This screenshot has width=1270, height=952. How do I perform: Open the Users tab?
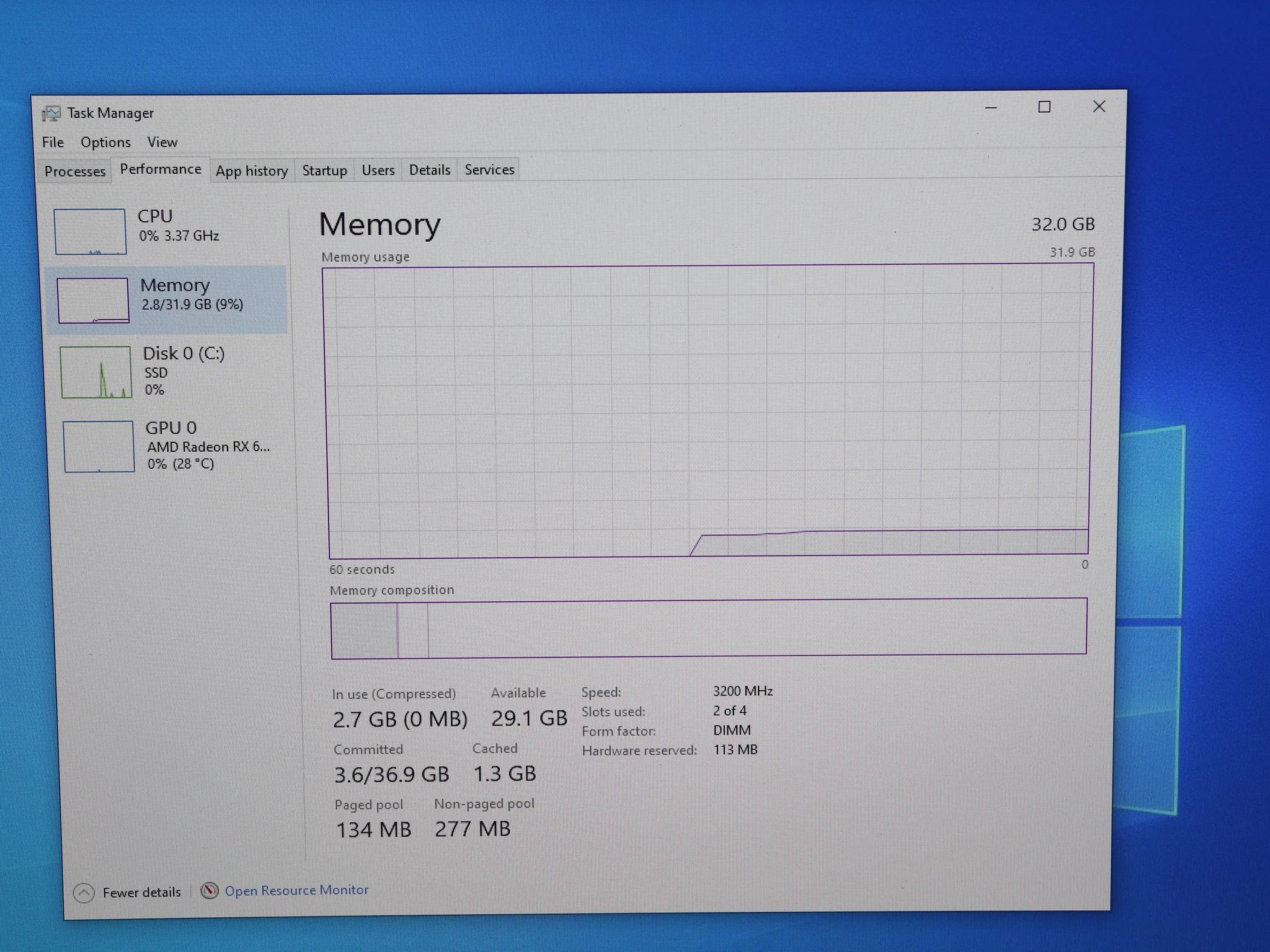[378, 170]
